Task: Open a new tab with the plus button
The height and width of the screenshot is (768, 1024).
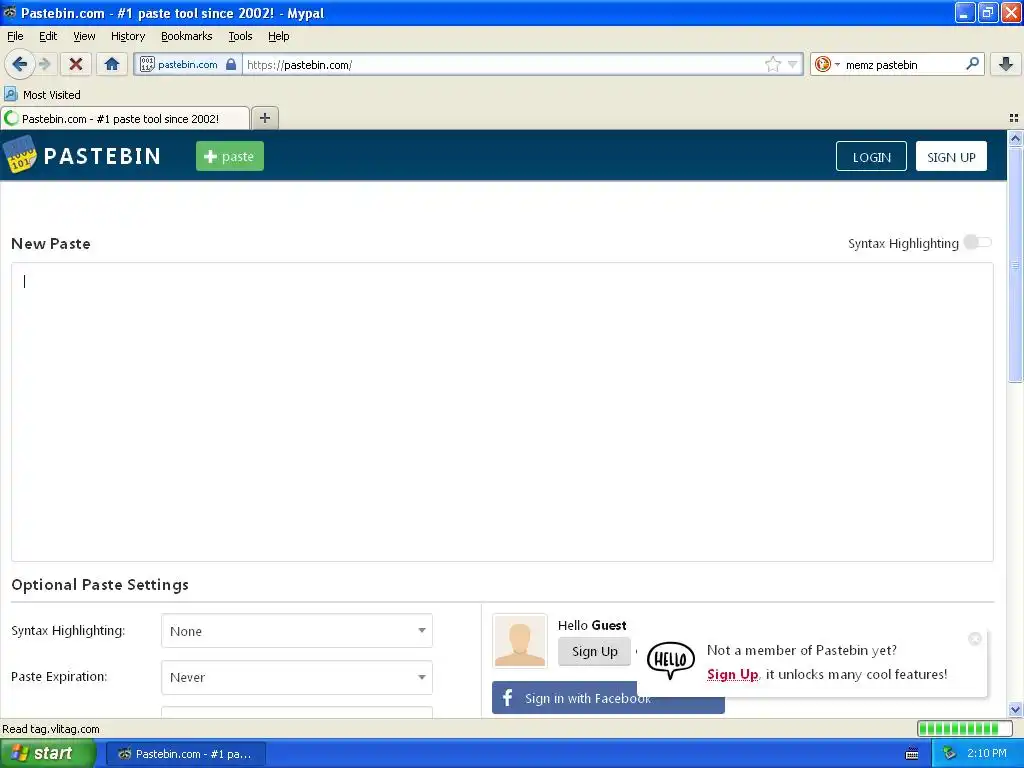Action: click(264, 118)
